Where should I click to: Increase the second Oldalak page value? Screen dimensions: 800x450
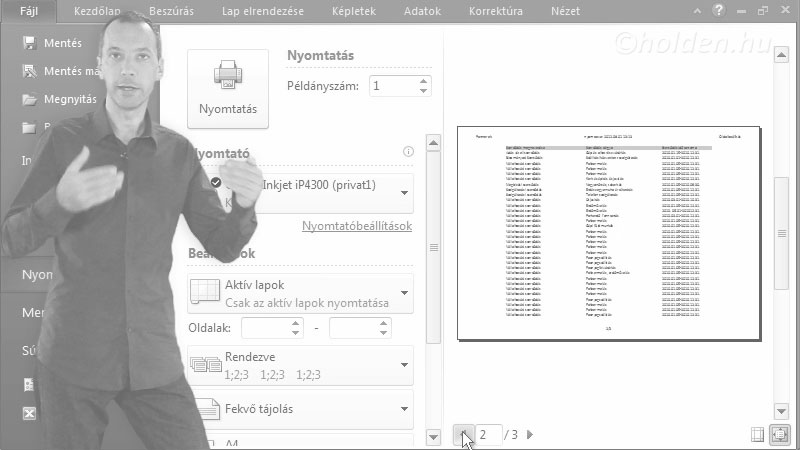(384, 323)
